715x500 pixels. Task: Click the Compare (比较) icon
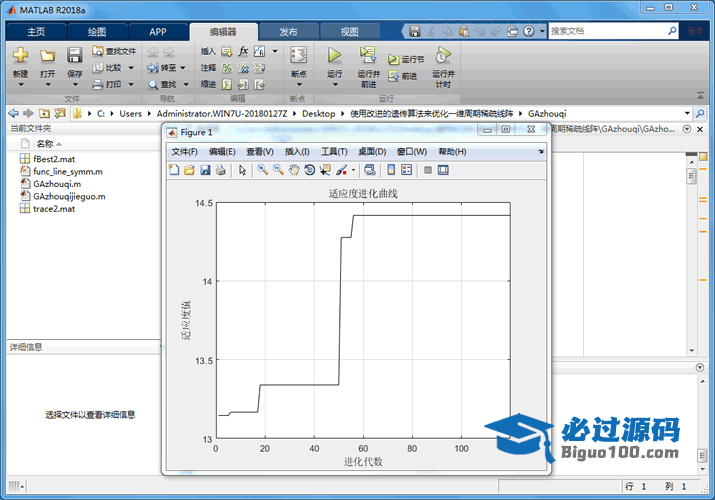98,68
